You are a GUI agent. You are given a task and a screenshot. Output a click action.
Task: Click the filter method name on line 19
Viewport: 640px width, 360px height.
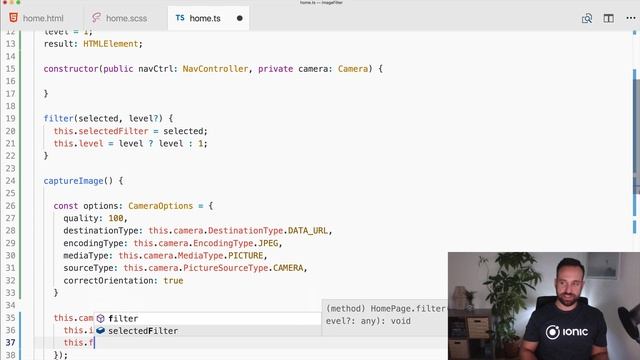pyautogui.click(x=58, y=118)
